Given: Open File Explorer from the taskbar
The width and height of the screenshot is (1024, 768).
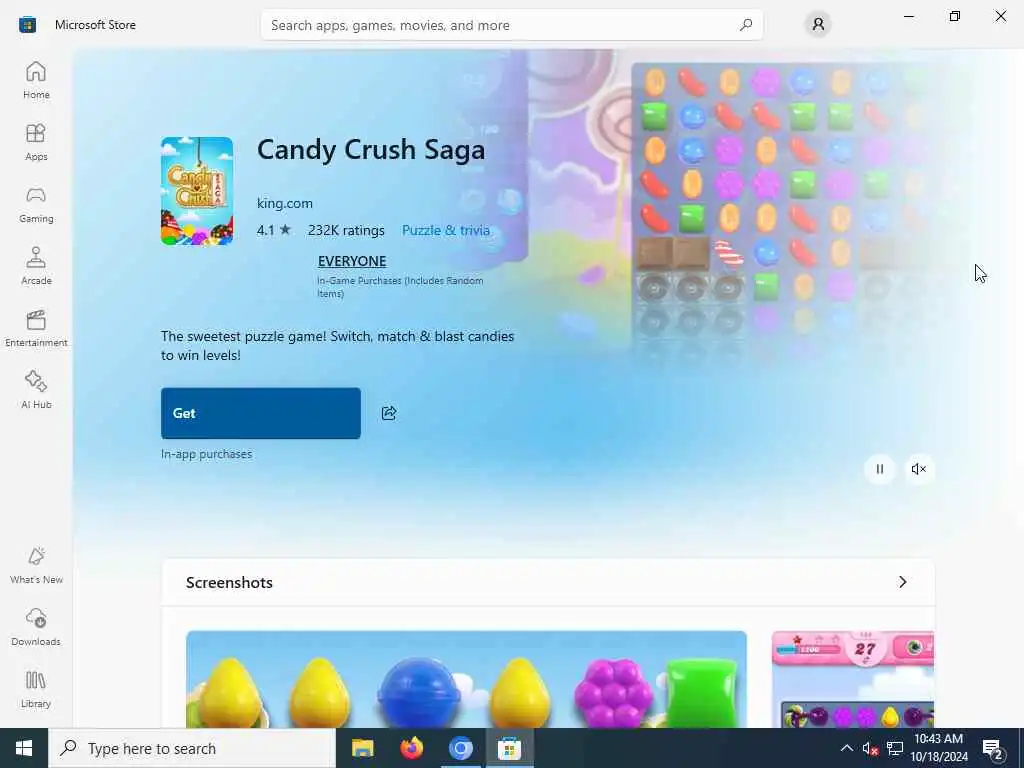Looking at the screenshot, I should pos(362,748).
